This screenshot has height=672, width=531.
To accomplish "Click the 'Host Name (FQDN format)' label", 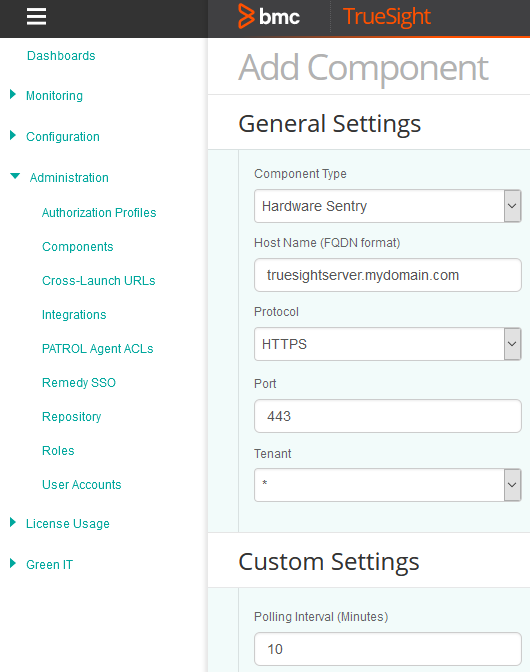I will click(x=327, y=243).
